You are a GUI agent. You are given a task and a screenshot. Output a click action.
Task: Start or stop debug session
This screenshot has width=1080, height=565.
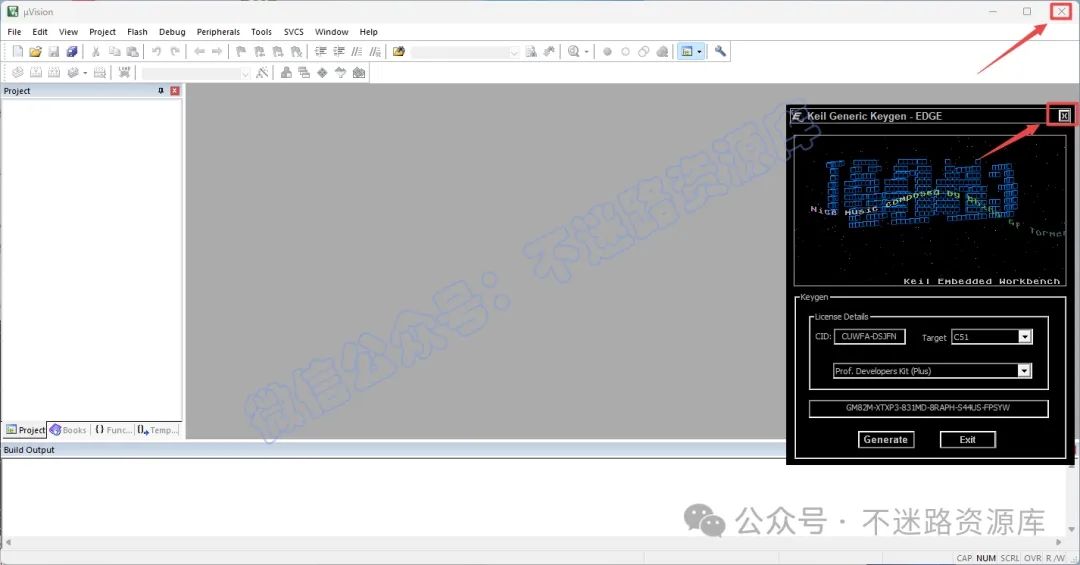coord(574,52)
